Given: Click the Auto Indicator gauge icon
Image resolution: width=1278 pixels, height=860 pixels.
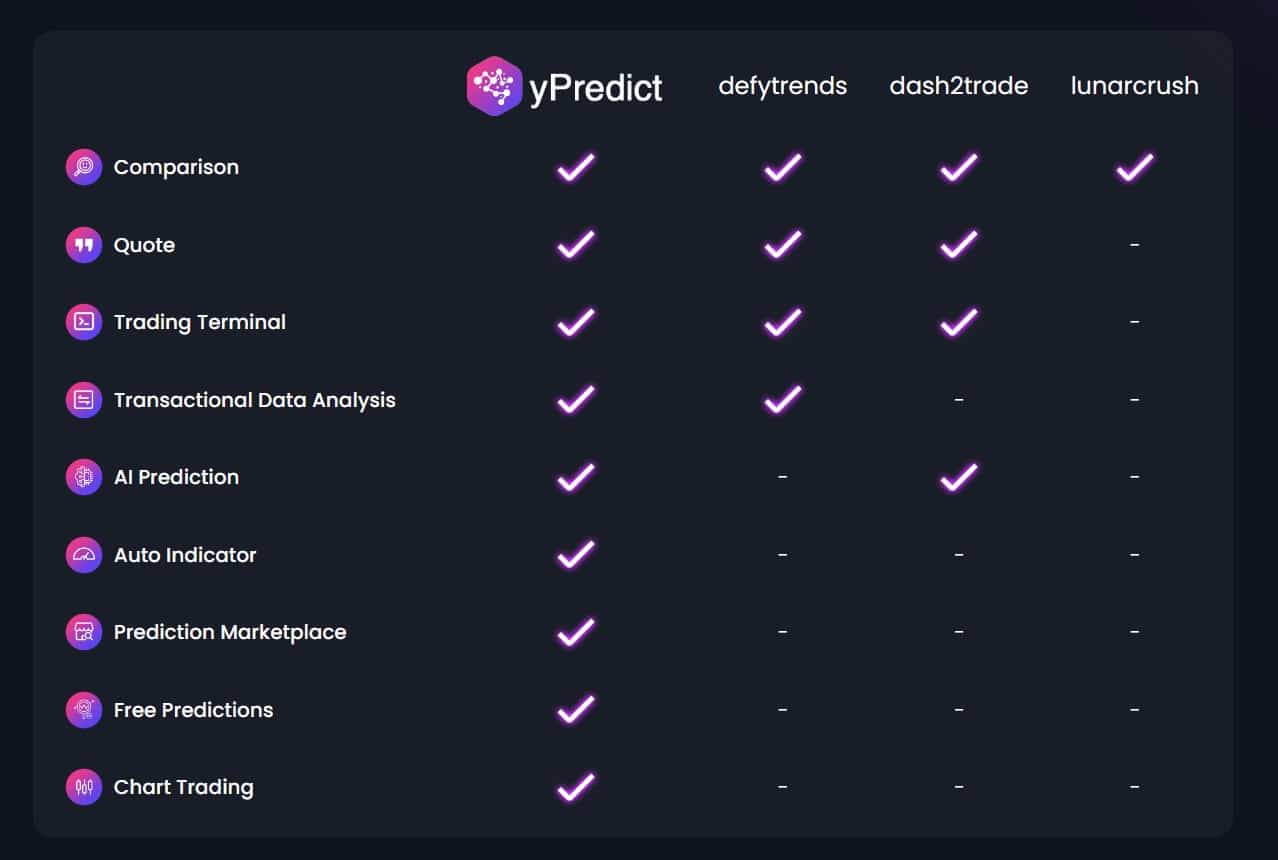Looking at the screenshot, I should coord(84,555).
